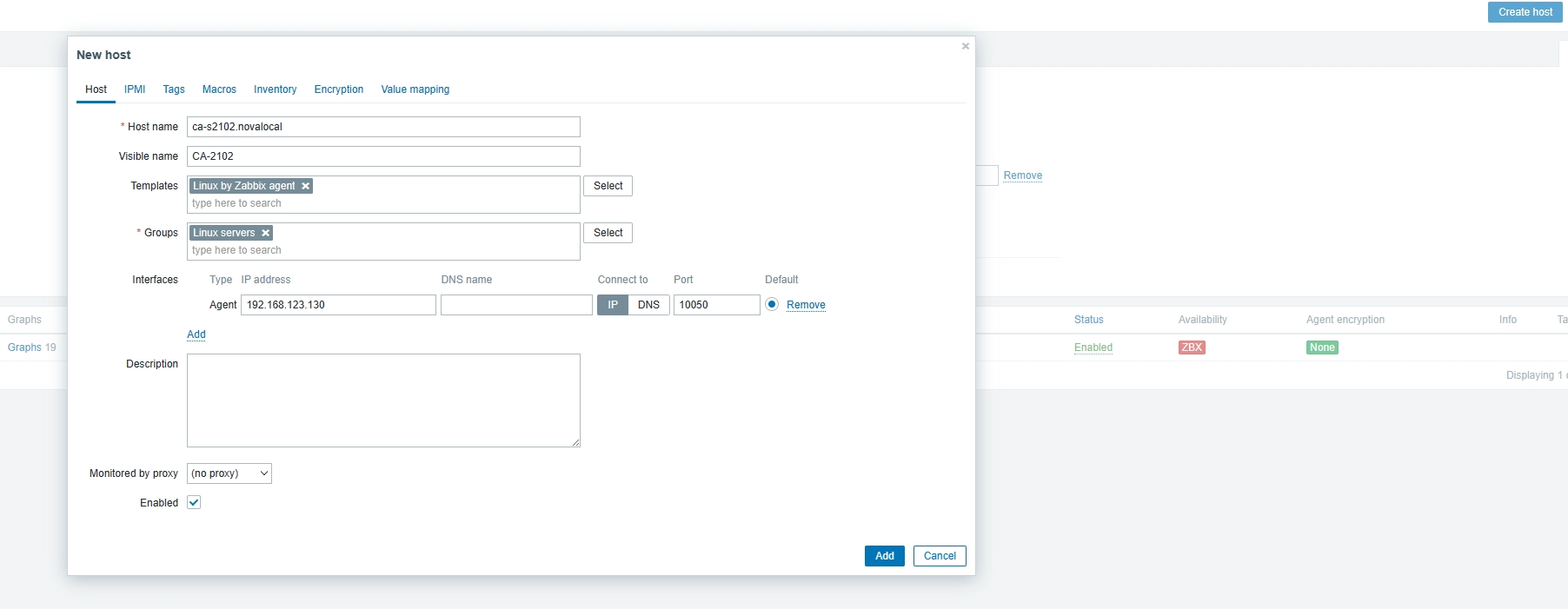Image resolution: width=1568 pixels, height=609 pixels.
Task: Click the Add interface link
Action: [196, 334]
